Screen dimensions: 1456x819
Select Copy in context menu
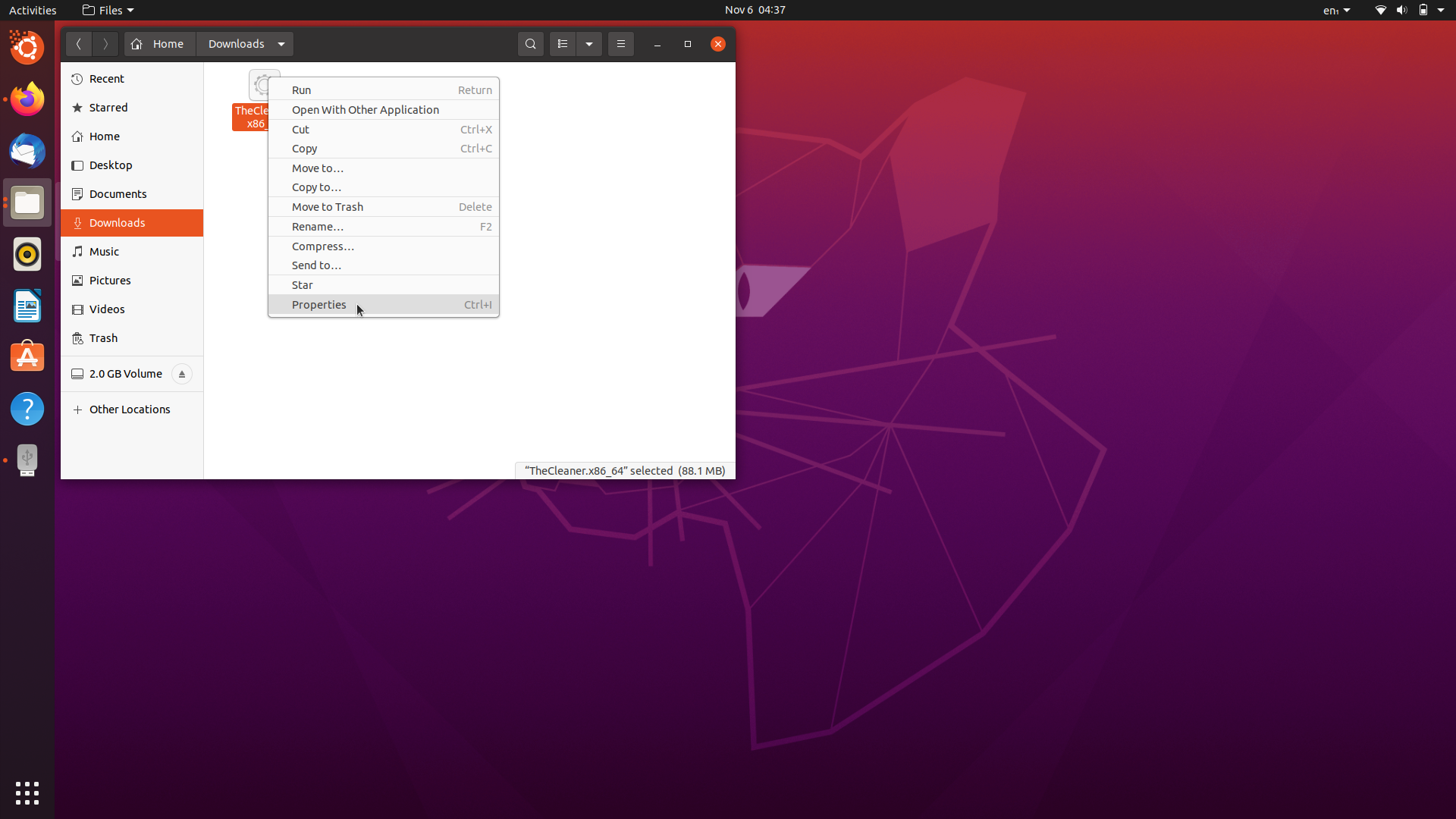tap(384, 149)
